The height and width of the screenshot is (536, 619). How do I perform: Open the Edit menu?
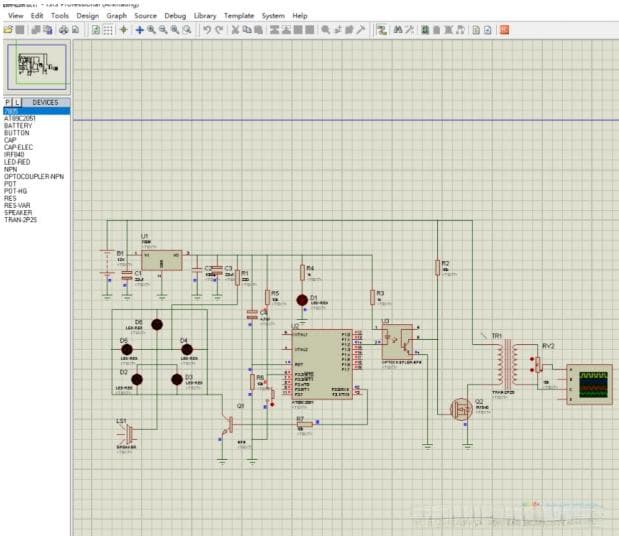[x=37, y=16]
